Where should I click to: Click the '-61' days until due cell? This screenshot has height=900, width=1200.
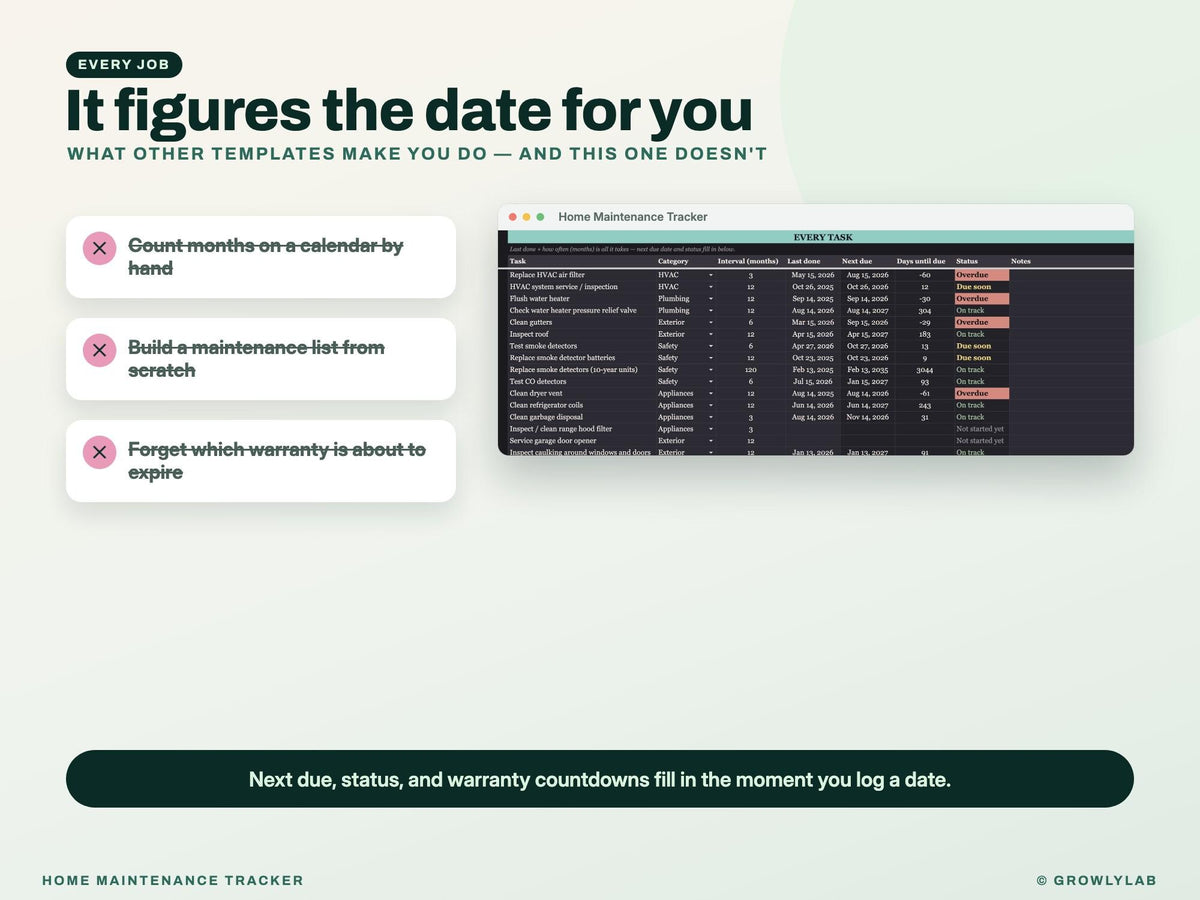pos(924,394)
